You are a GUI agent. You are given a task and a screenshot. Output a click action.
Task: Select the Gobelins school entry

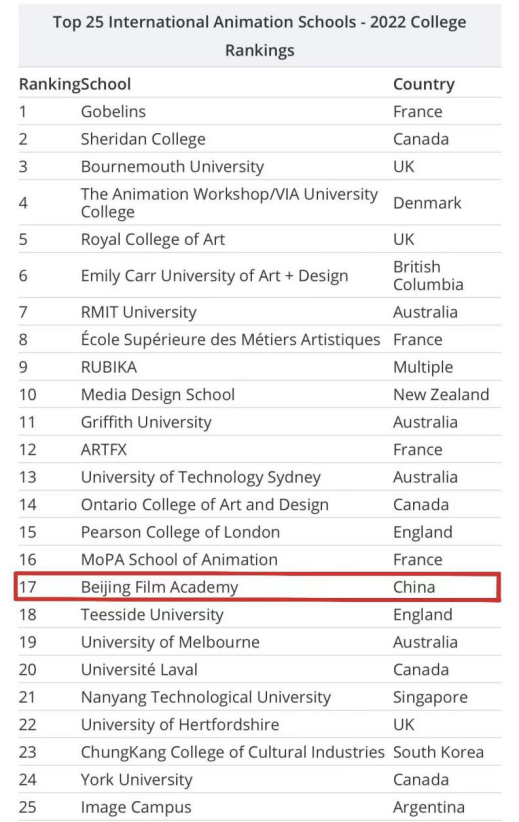(x=113, y=112)
